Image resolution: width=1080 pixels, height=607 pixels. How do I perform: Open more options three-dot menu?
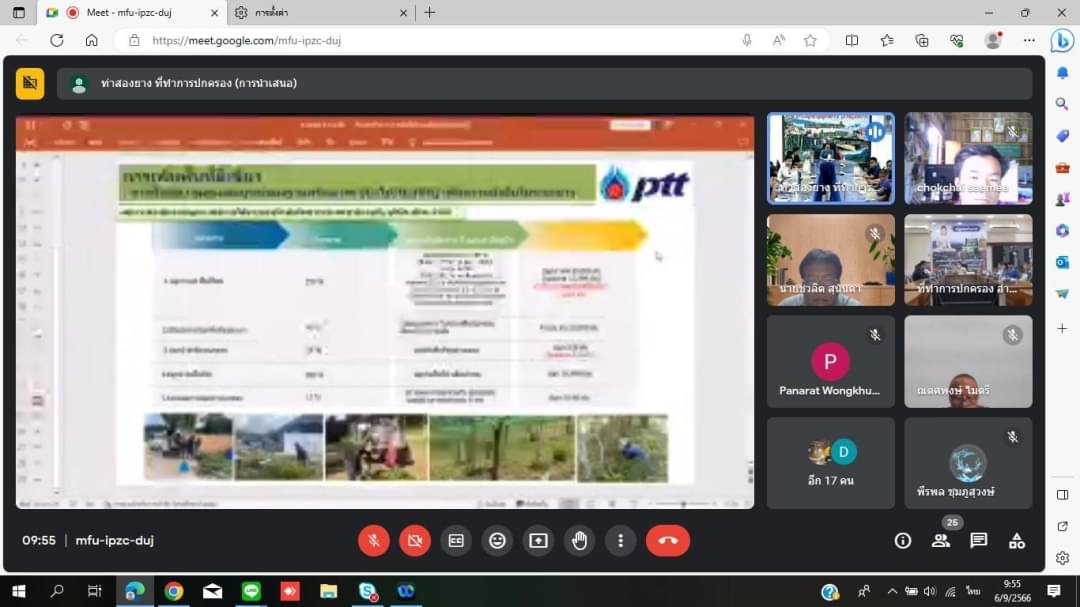621,541
